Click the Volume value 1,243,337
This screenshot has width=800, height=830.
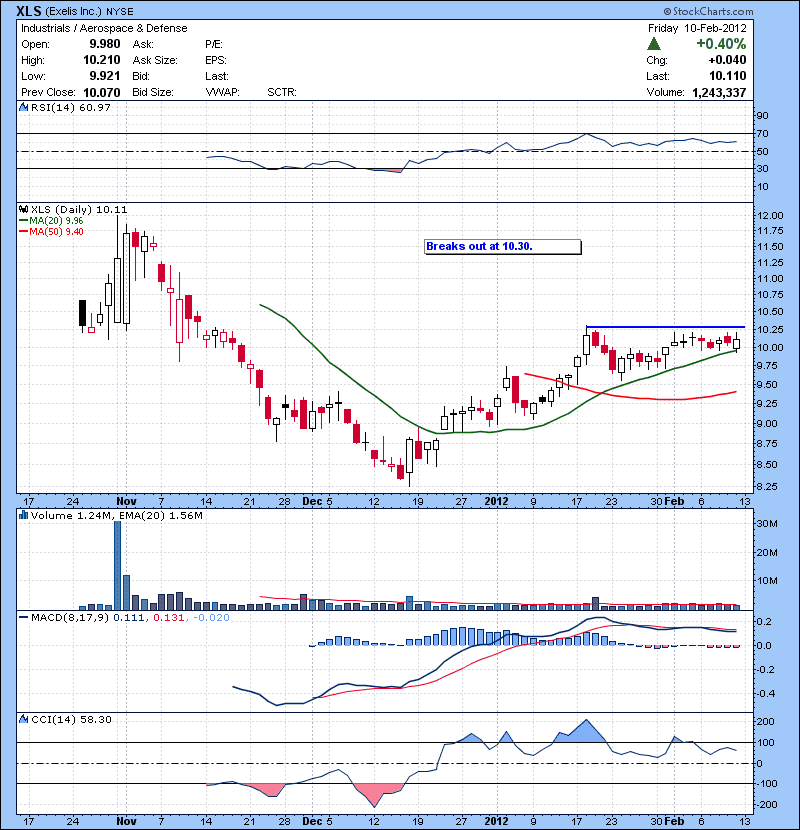click(x=719, y=92)
